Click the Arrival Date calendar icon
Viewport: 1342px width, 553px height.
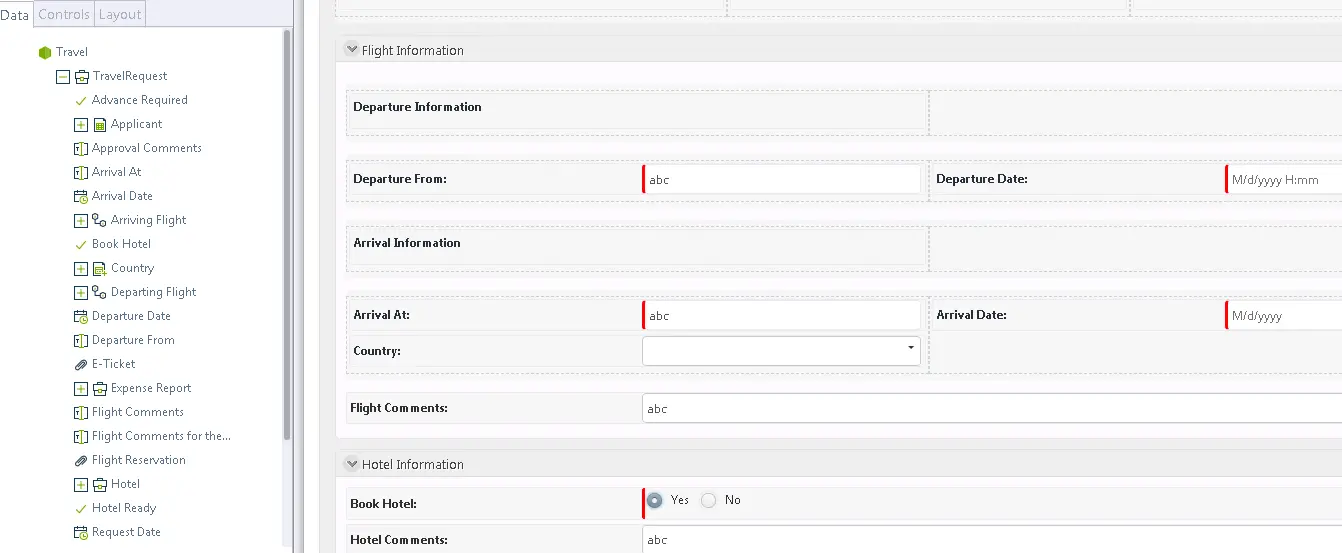[x=81, y=196]
